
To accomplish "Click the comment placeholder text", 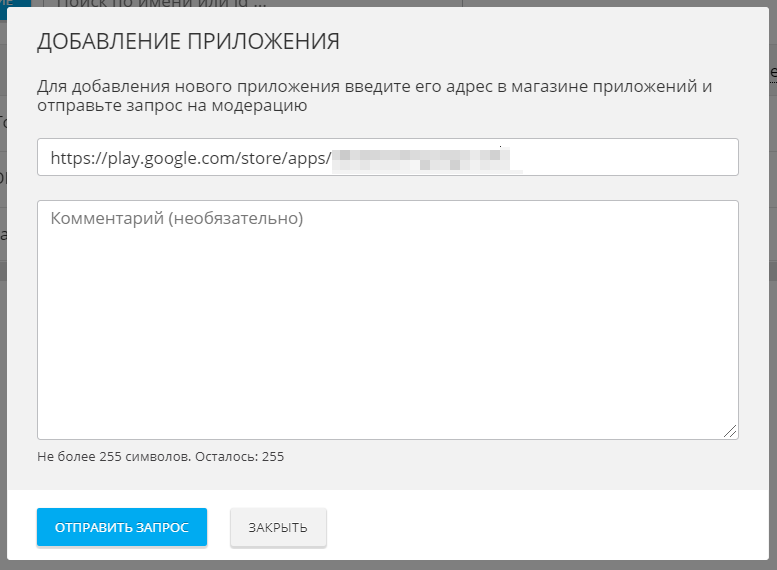I will (x=176, y=218).
